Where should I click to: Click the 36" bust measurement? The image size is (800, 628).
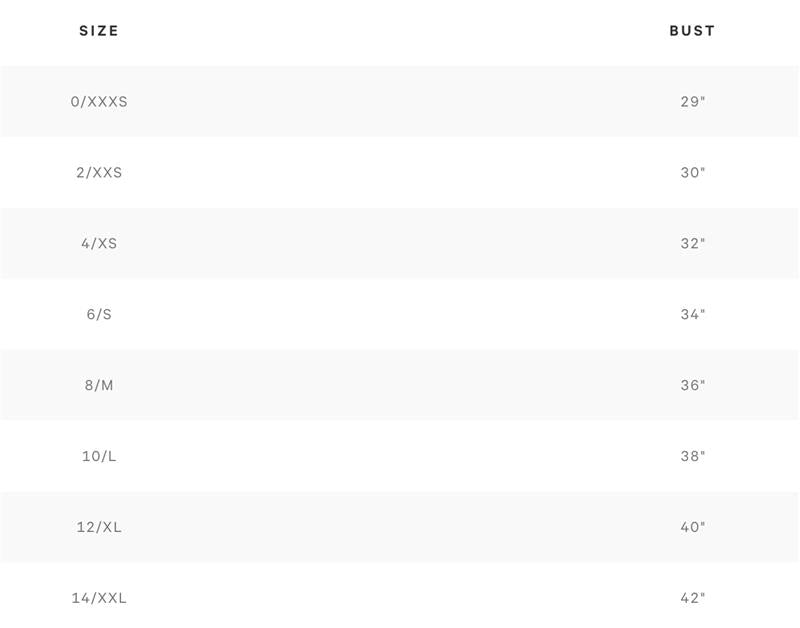[693, 386]
